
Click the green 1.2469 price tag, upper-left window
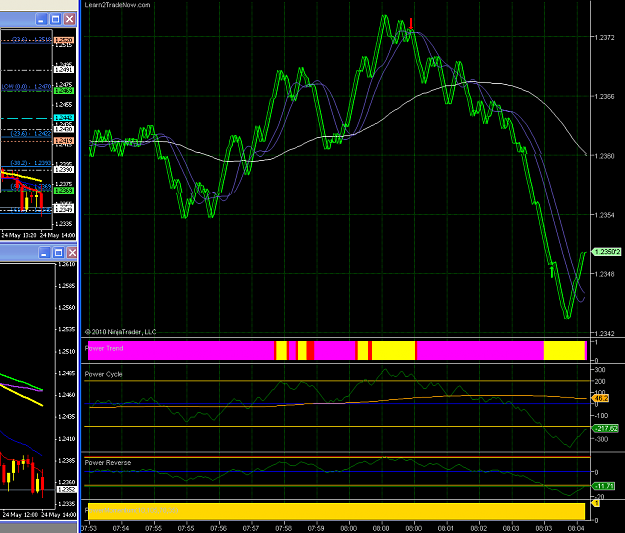coord(64,91)
